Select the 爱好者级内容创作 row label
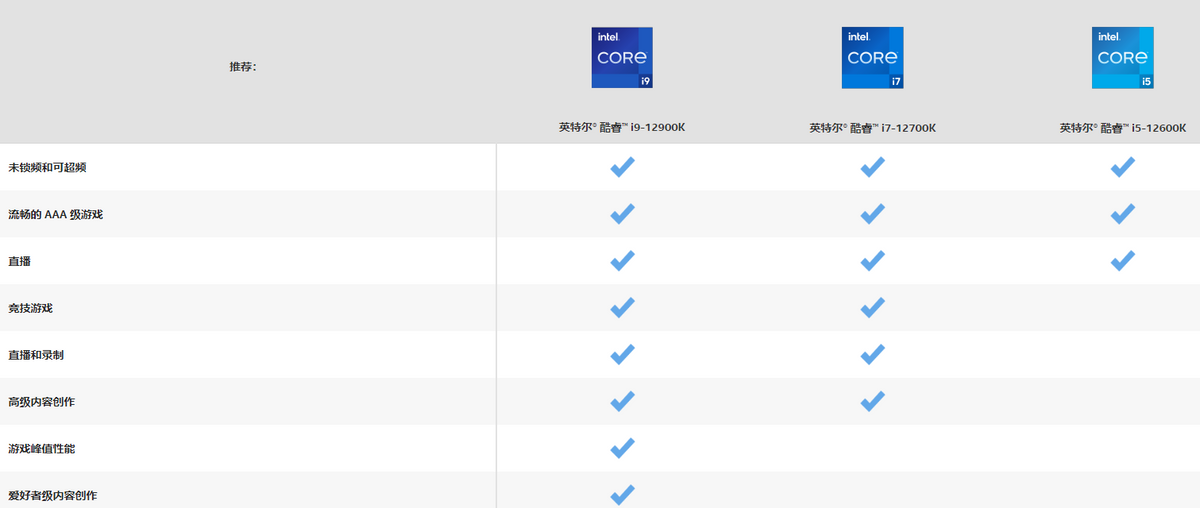 (x=52, y=496)
